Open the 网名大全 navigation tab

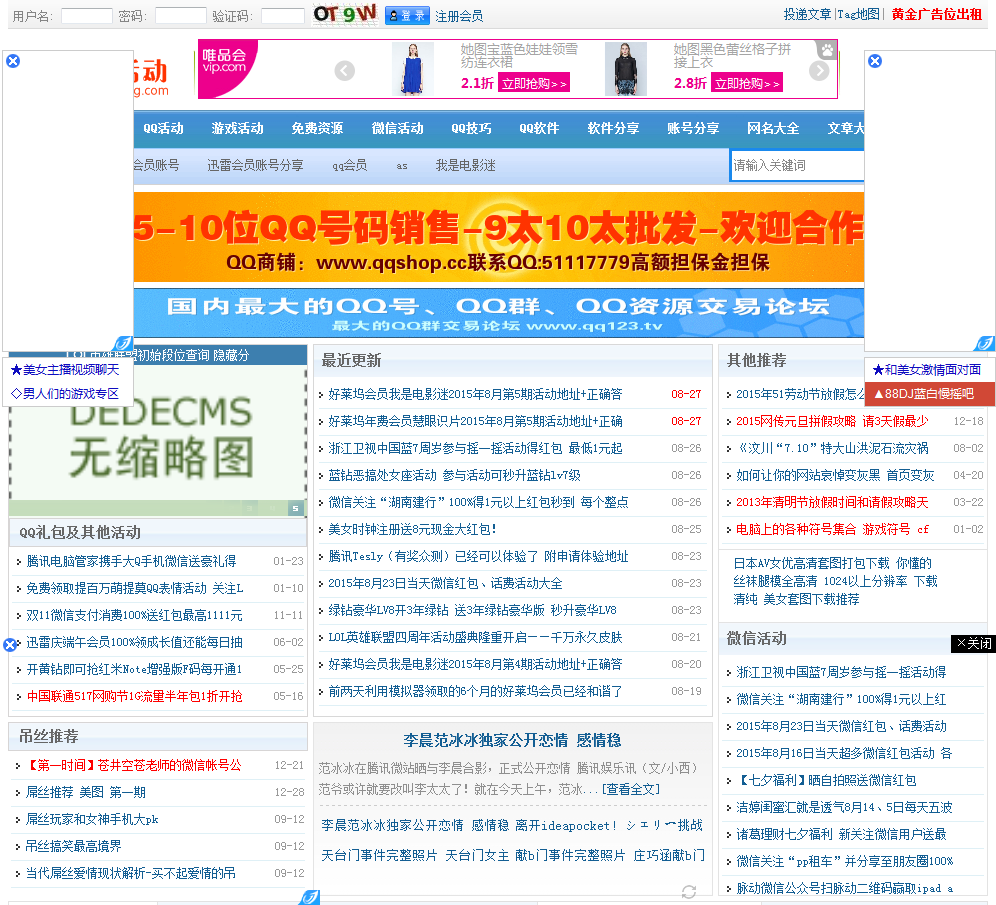tap(773, 128)
